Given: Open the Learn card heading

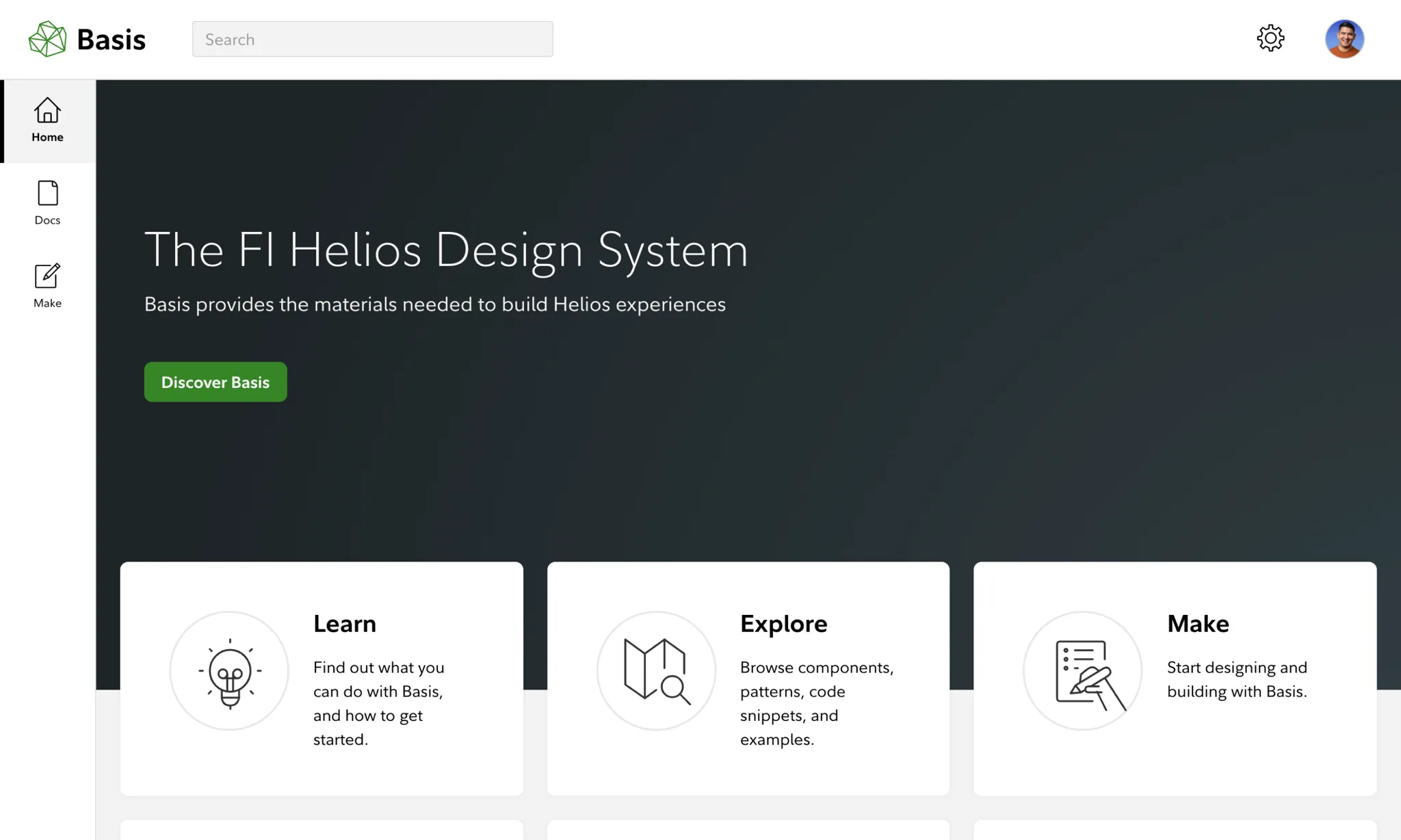Looking at the screenshot, I should [x=344, y=623].
